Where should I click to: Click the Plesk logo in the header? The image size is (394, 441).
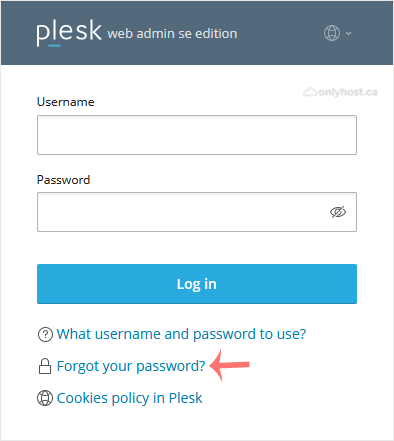69,33
